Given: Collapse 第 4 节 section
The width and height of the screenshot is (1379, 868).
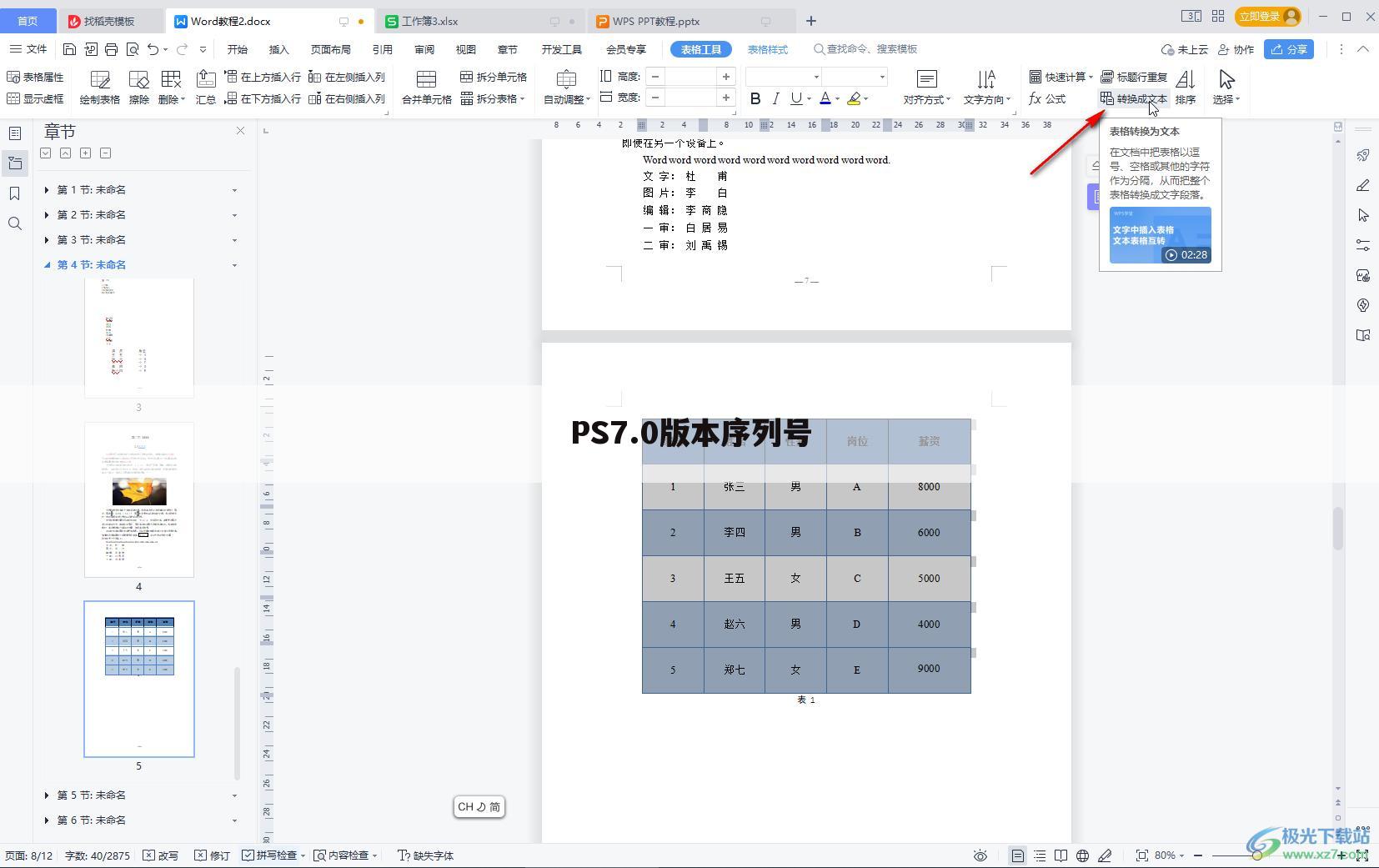Looking at the screenshot, I should point(47,265).
